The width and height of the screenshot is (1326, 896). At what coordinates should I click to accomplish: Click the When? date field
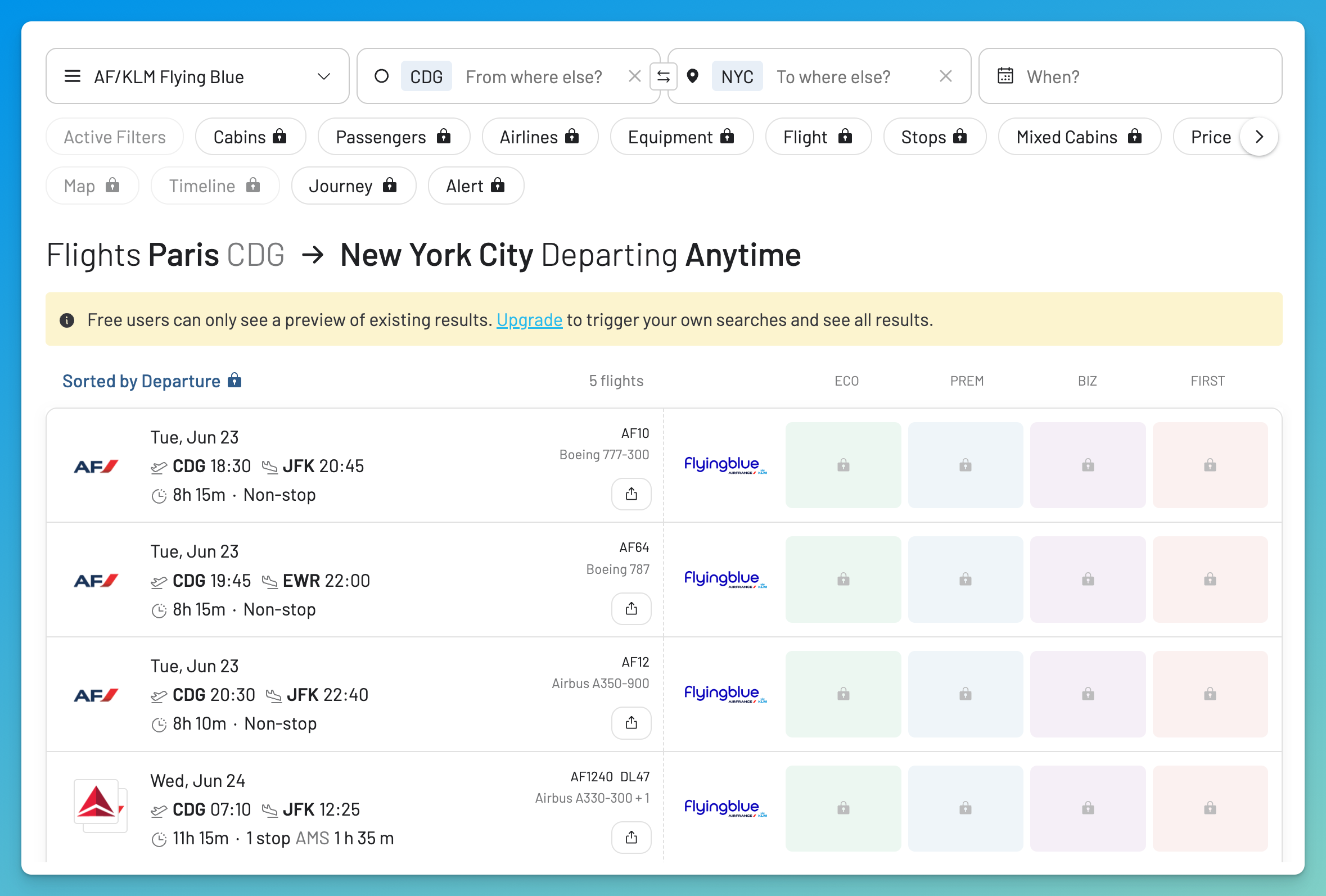[x=1130, y=76]
